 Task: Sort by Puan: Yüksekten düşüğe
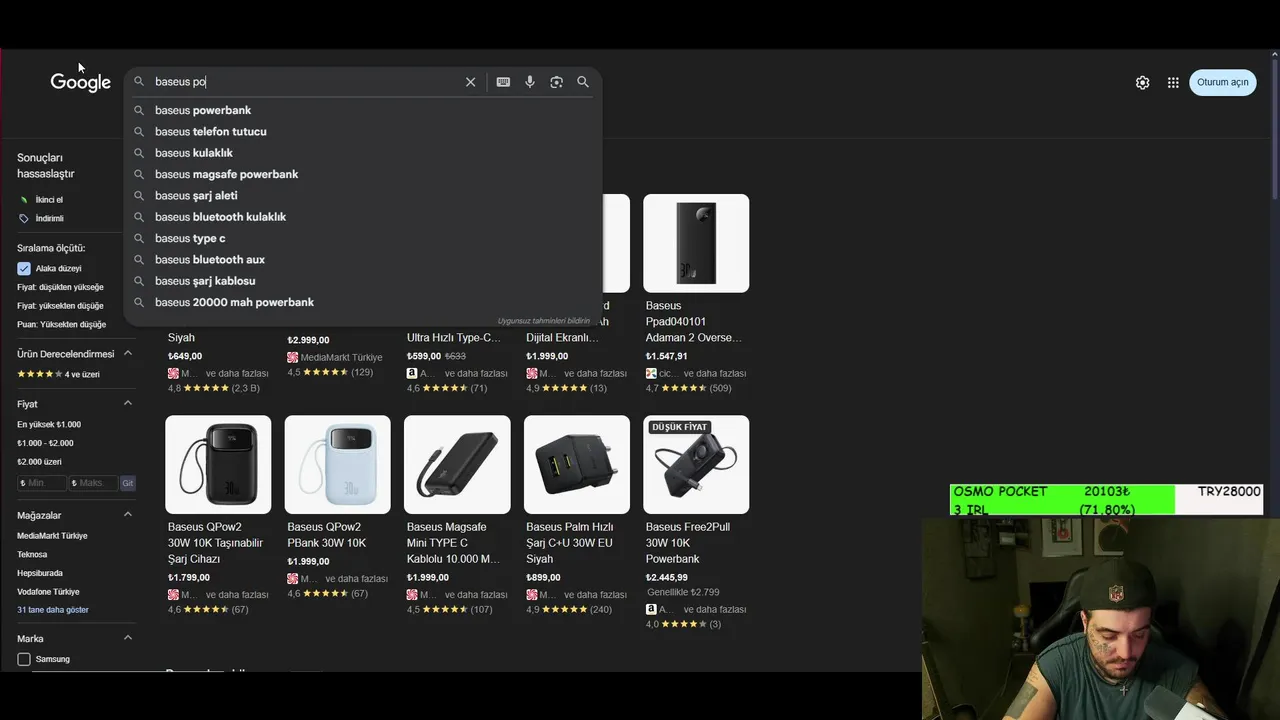click(x=61, y=325)
